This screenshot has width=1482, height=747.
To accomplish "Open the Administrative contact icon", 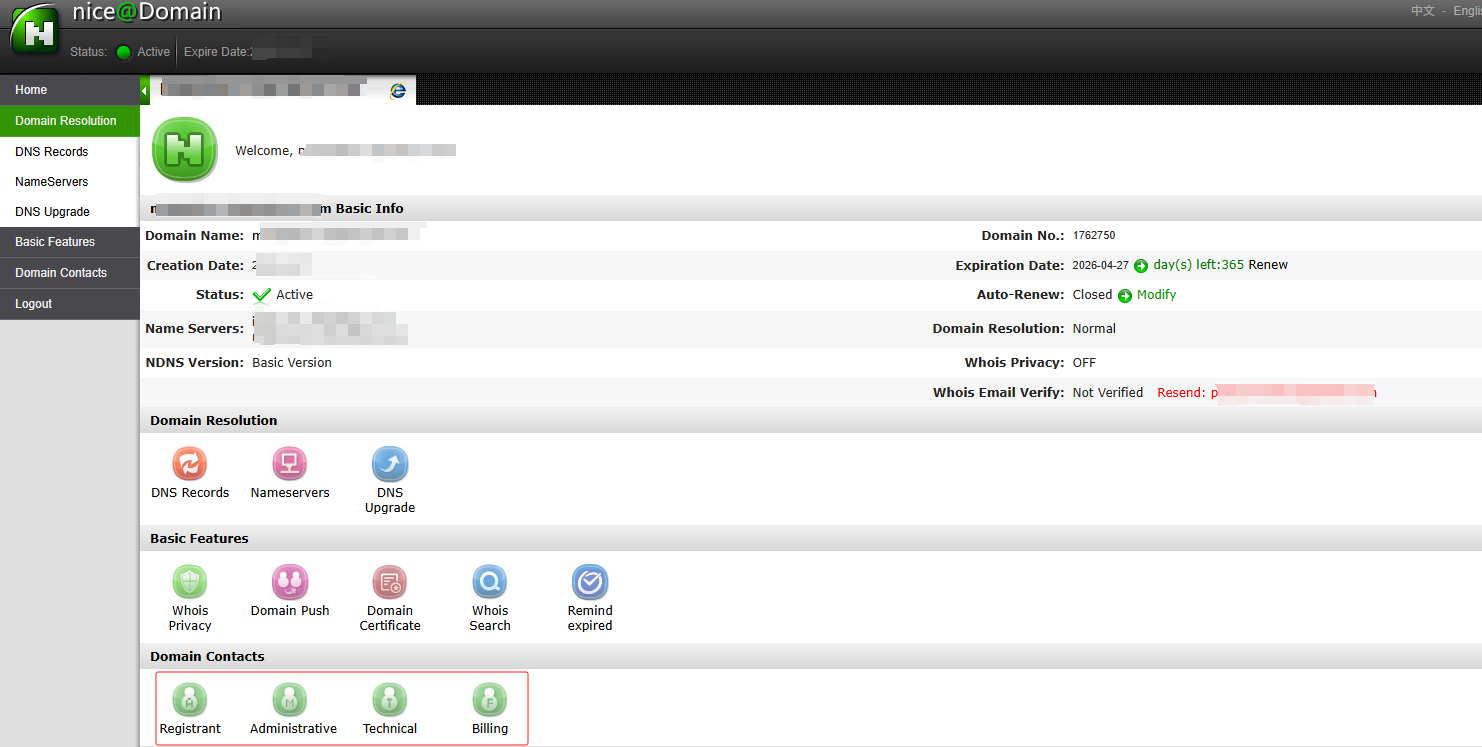I will pyautogui.click(x=290, y=700).
